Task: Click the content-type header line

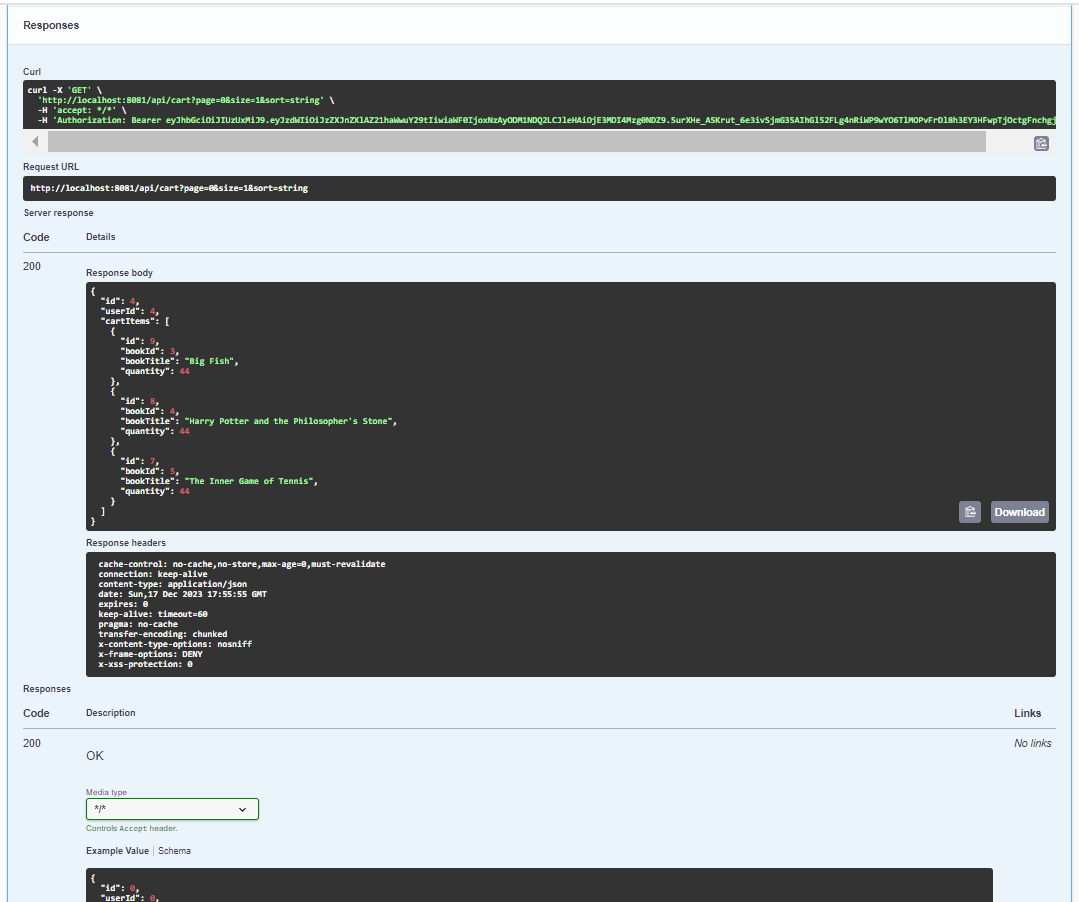Action: point(172,584)
